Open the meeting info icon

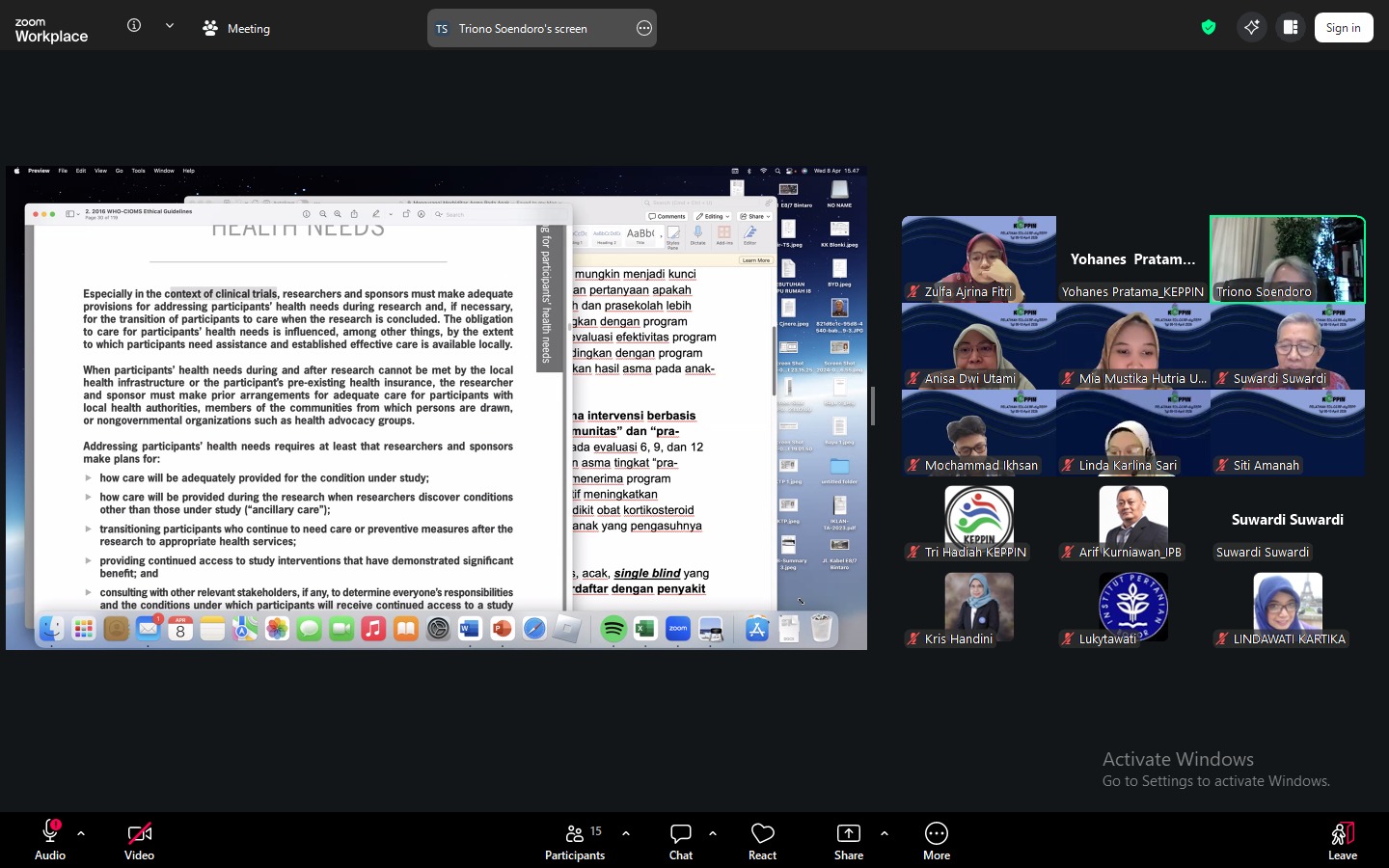(134, 26)
